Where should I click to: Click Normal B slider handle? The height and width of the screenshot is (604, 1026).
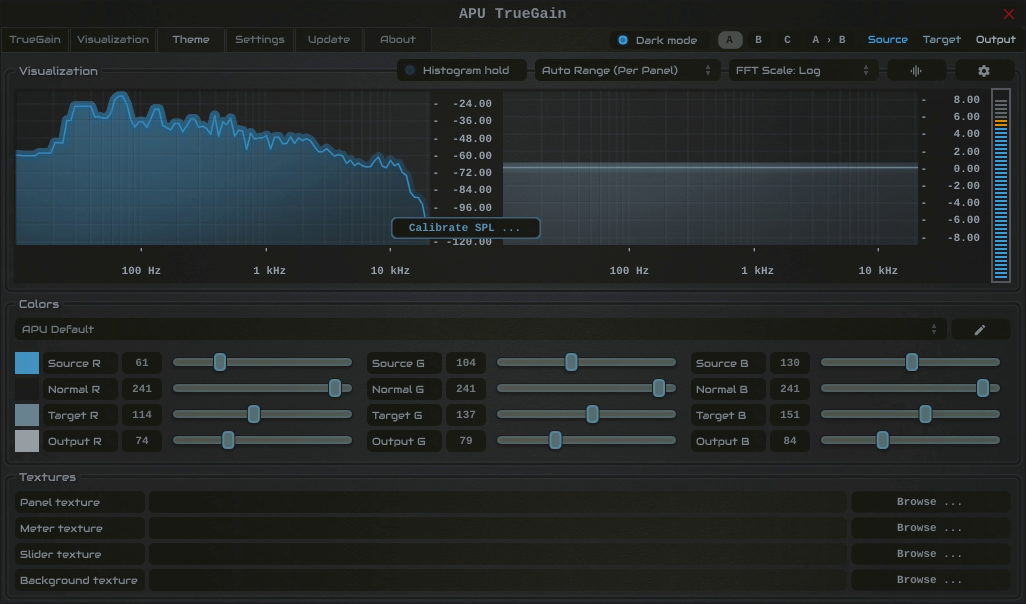click(x=983, y=389)
